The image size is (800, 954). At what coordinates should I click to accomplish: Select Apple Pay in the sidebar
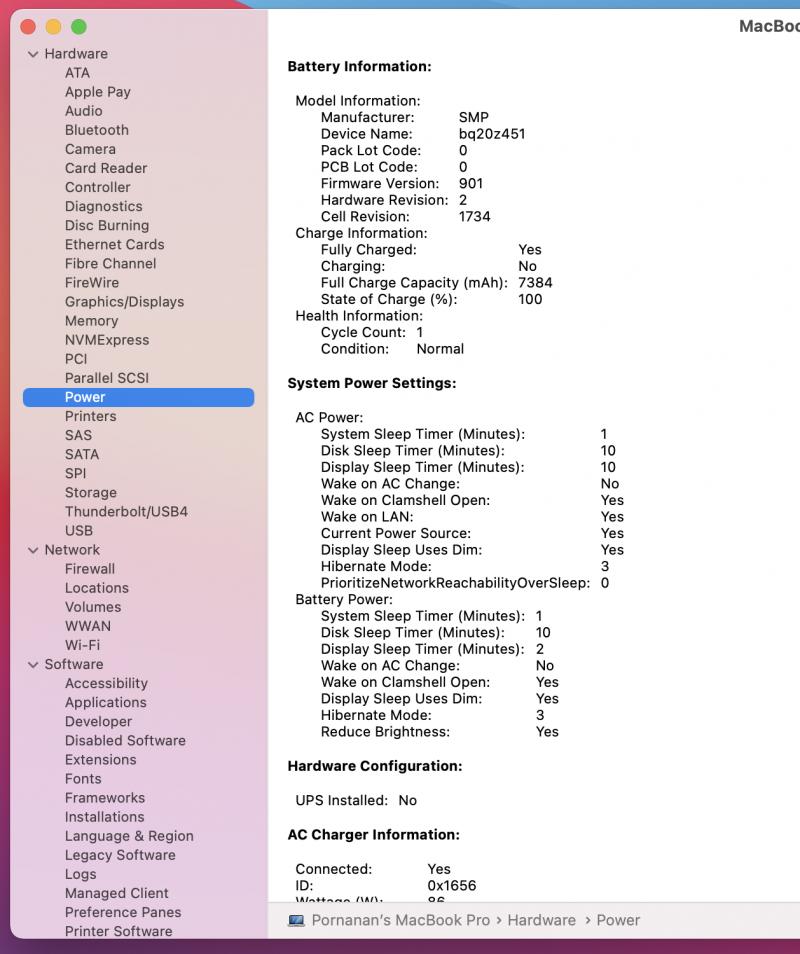pos(98,92)
